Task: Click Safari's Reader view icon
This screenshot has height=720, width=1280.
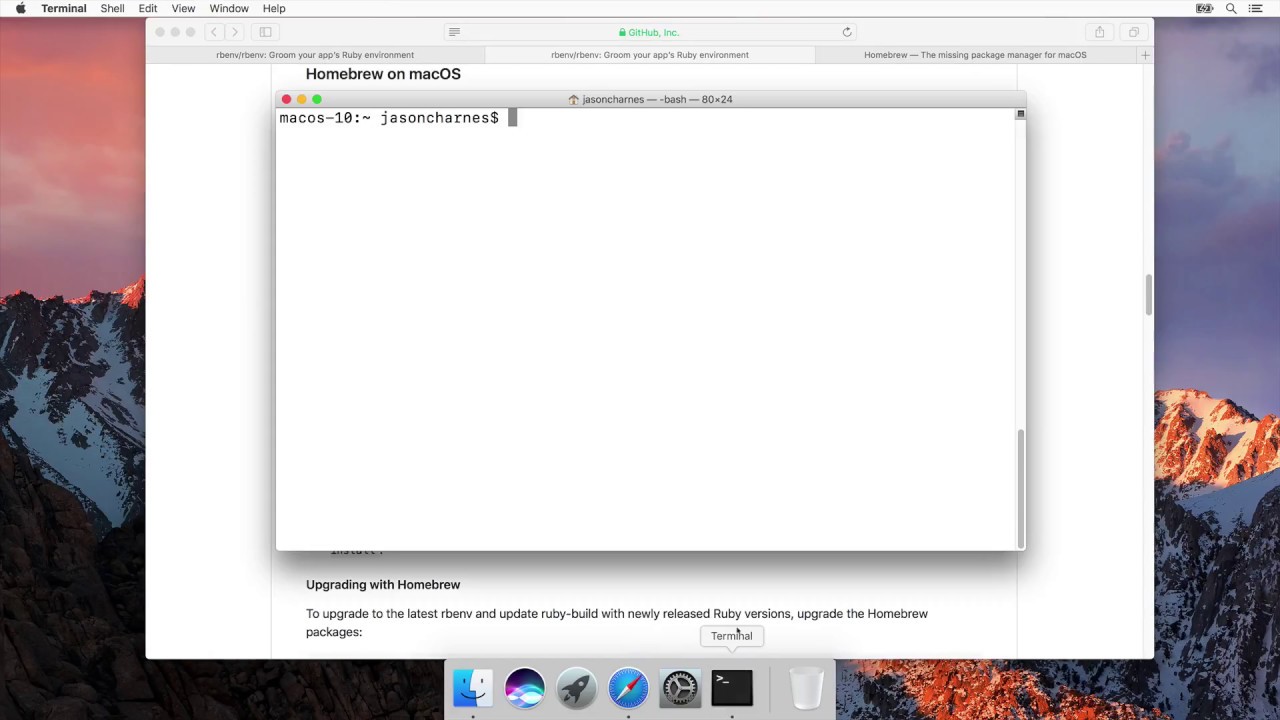Action: [x=454, y=32]
